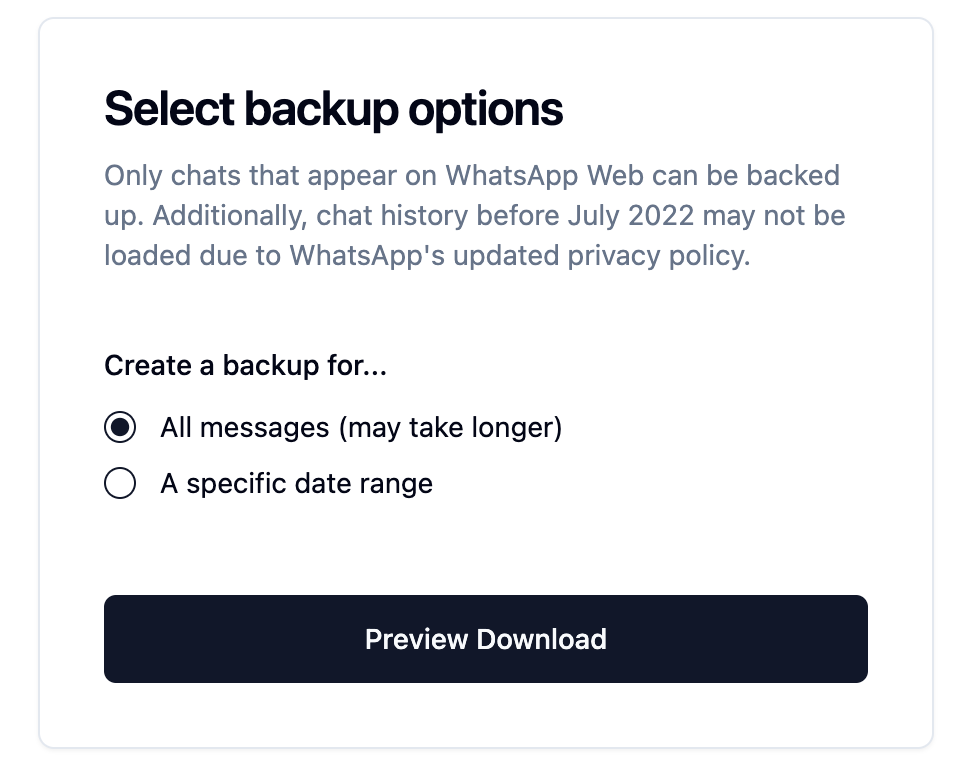Click the word "Preview" on the dark button
Screen dimensions: 962x770
coord(417,639)
